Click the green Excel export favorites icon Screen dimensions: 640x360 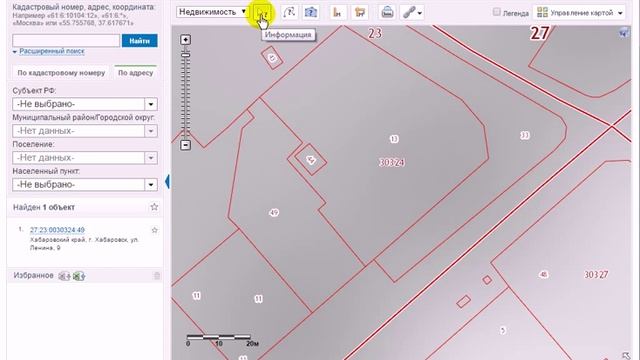pyautogui.click(x=79, y=276)
